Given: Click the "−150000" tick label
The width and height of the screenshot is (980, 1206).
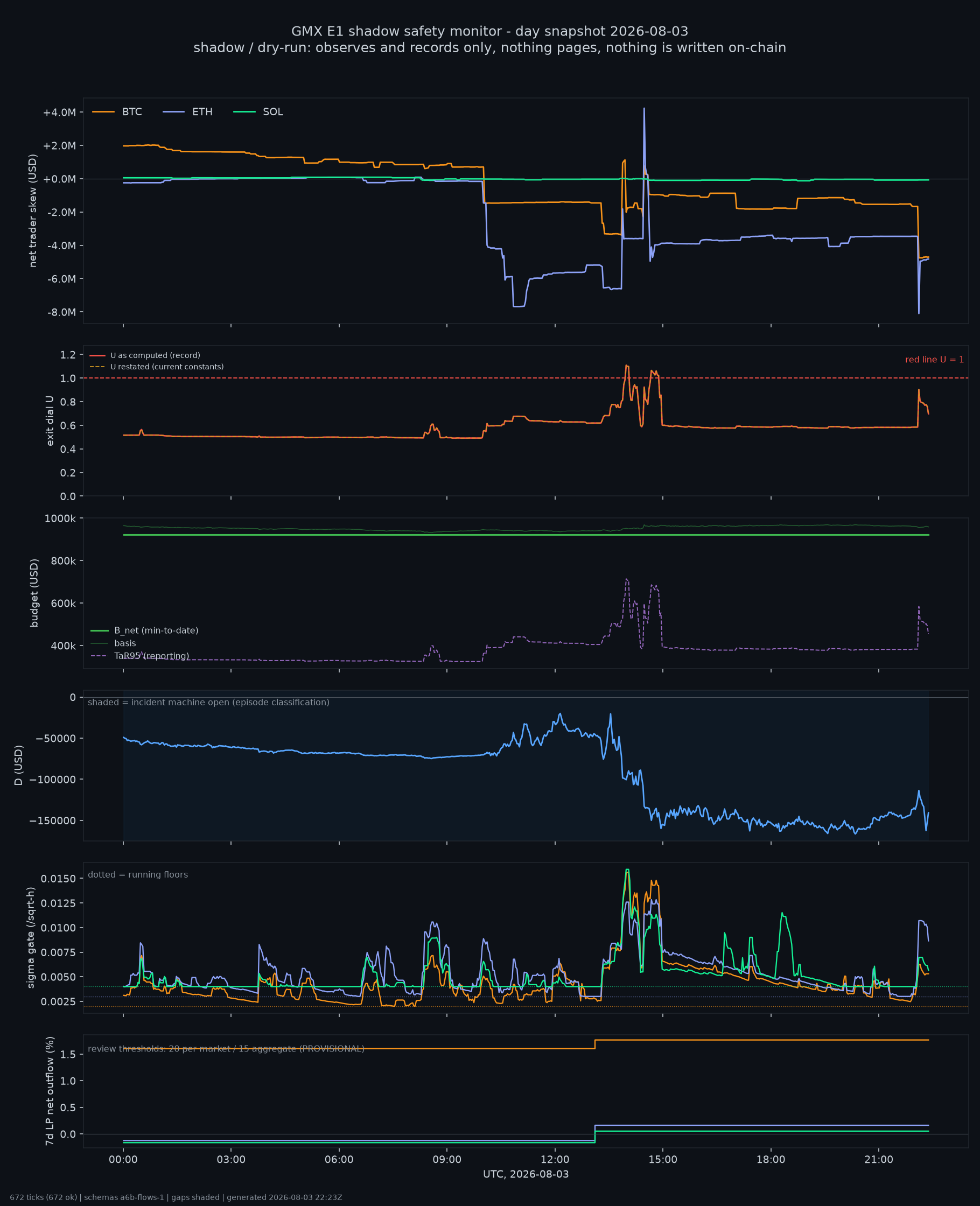Looking at the screenshot, I should pos(53,821).
